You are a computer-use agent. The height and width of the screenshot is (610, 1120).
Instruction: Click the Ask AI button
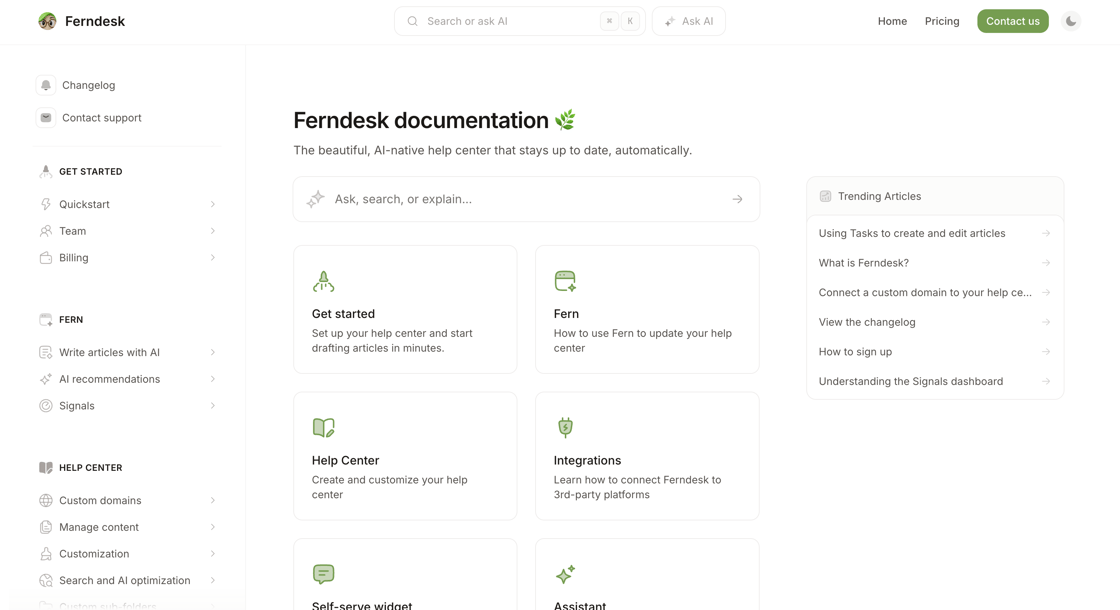point(689,21)
